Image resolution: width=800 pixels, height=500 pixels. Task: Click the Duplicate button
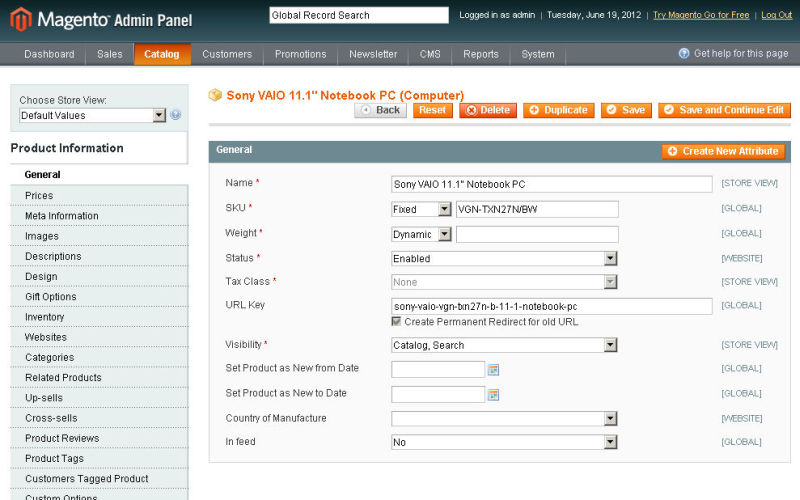559,110
